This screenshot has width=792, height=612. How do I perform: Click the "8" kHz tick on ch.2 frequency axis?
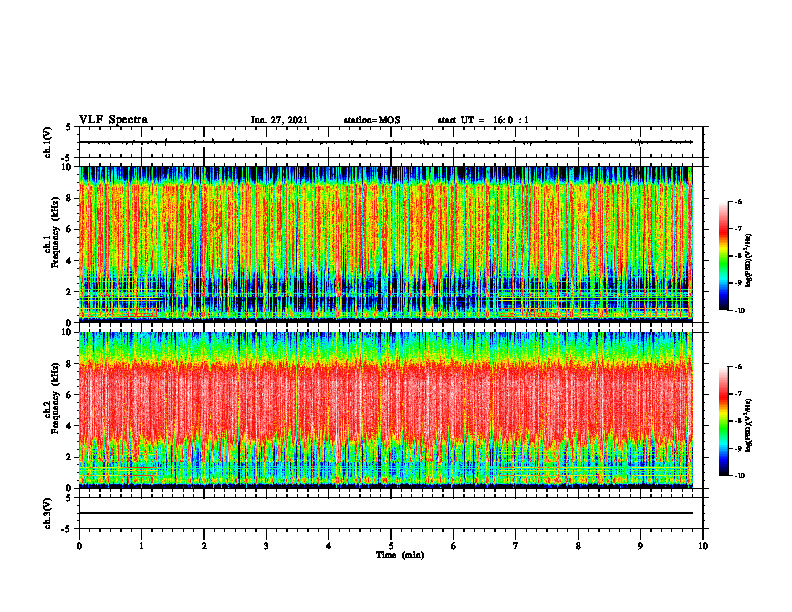[69, 364]
